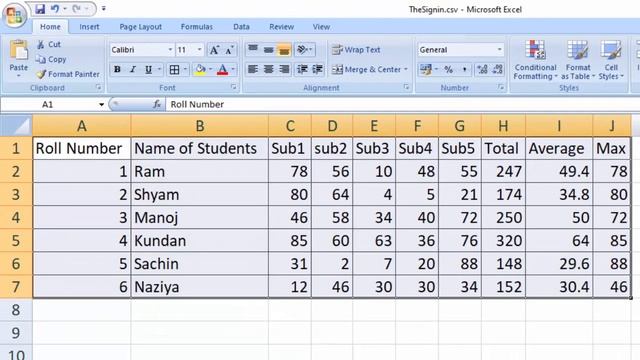
Task: Increase font size with Grow Font
Action: (214, 50)
